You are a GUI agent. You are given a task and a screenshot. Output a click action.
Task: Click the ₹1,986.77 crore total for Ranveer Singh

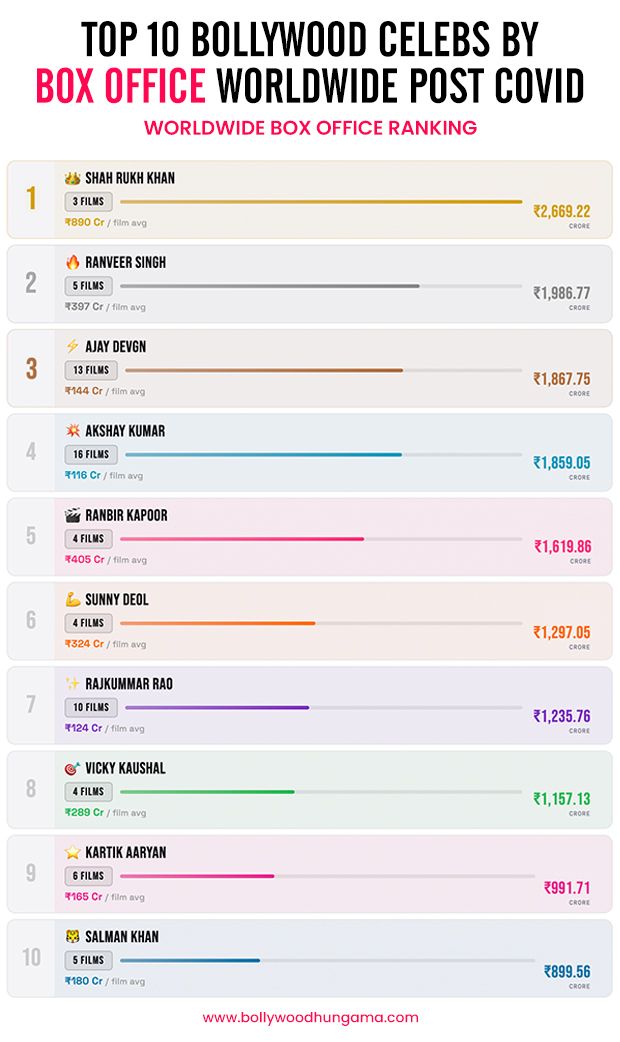click(x=561, y=294)
